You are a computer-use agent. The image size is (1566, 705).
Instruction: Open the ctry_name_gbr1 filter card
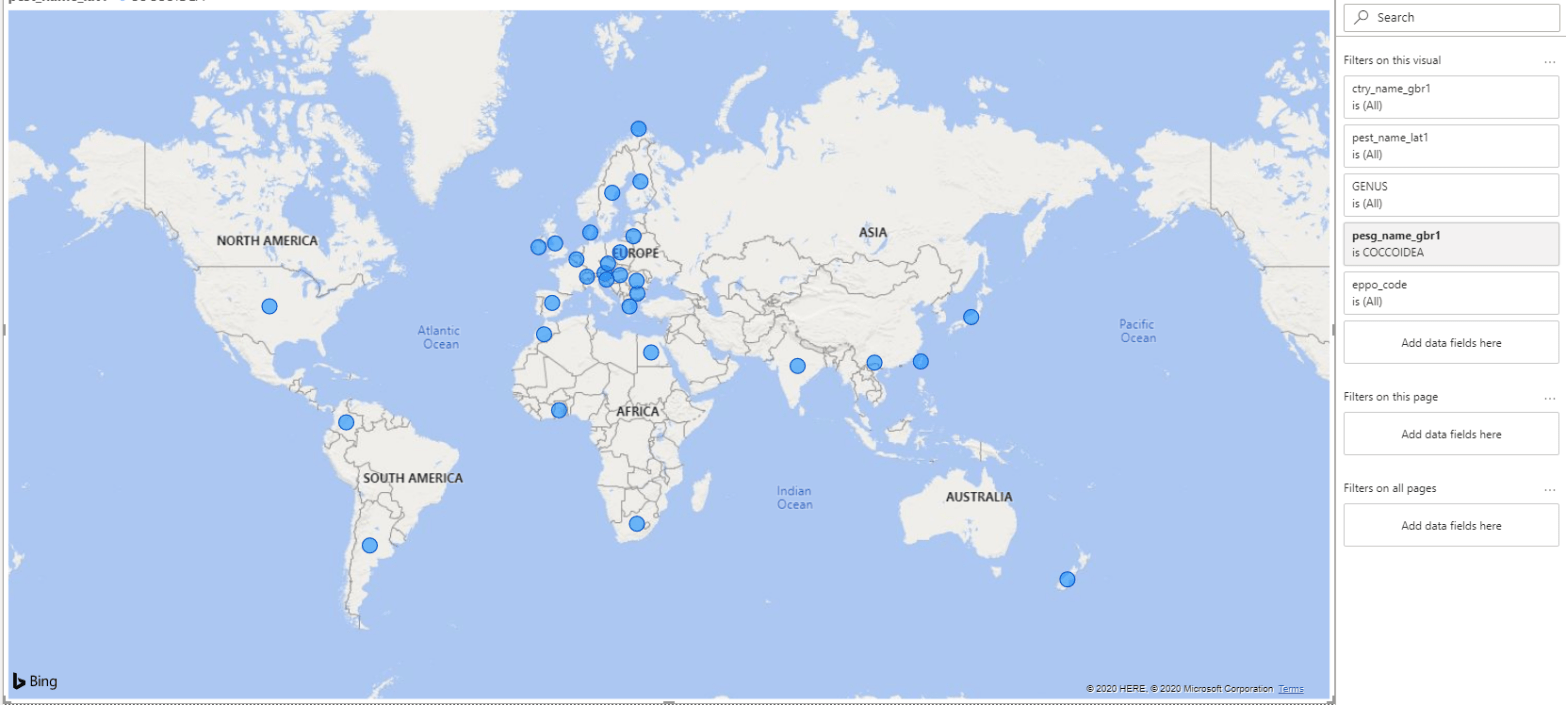1450,97
